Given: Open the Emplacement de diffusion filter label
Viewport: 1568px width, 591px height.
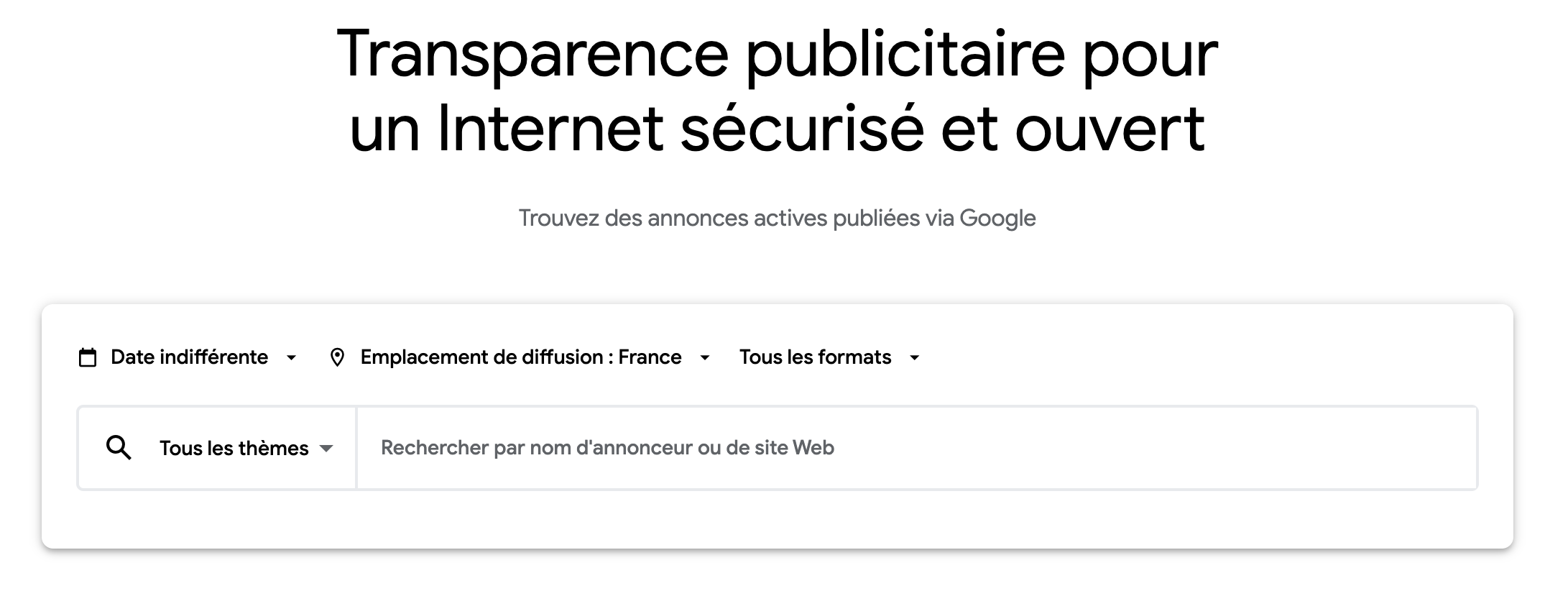Looking at the screenshot, I should pos(520,357).
